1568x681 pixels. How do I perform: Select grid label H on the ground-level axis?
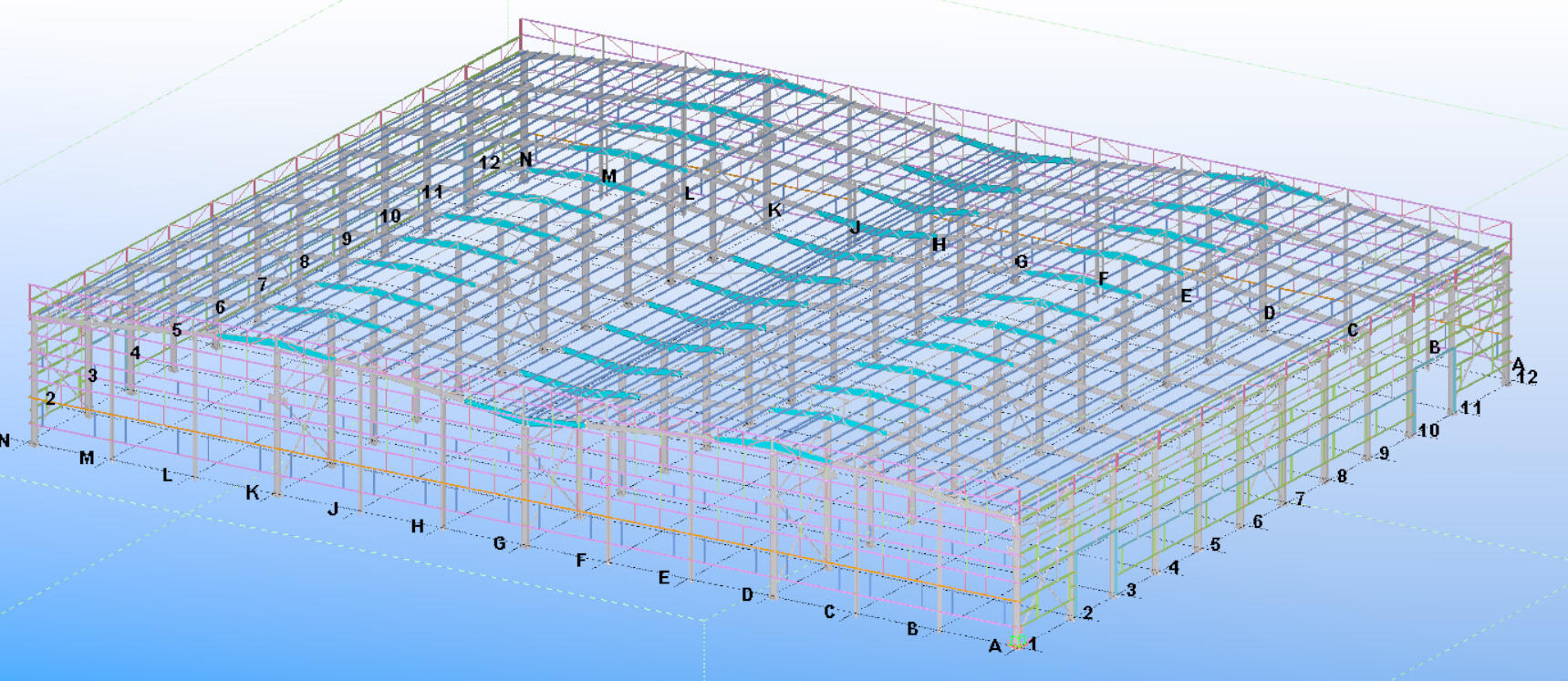418,526
